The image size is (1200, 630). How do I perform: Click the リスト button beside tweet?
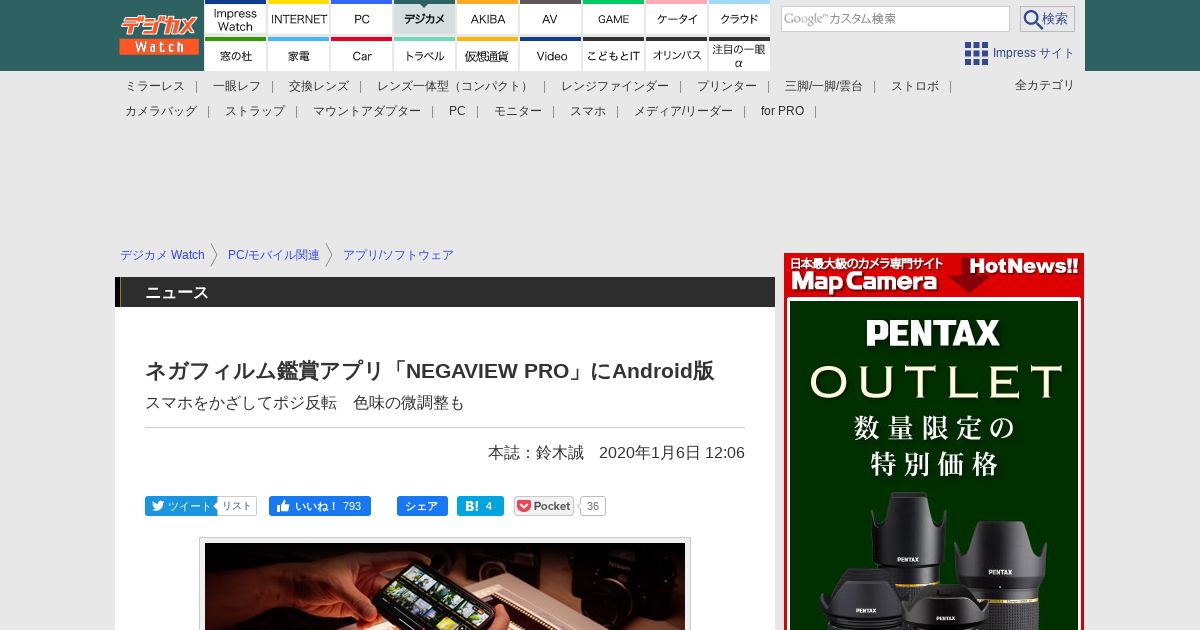(x=237, y=506)
